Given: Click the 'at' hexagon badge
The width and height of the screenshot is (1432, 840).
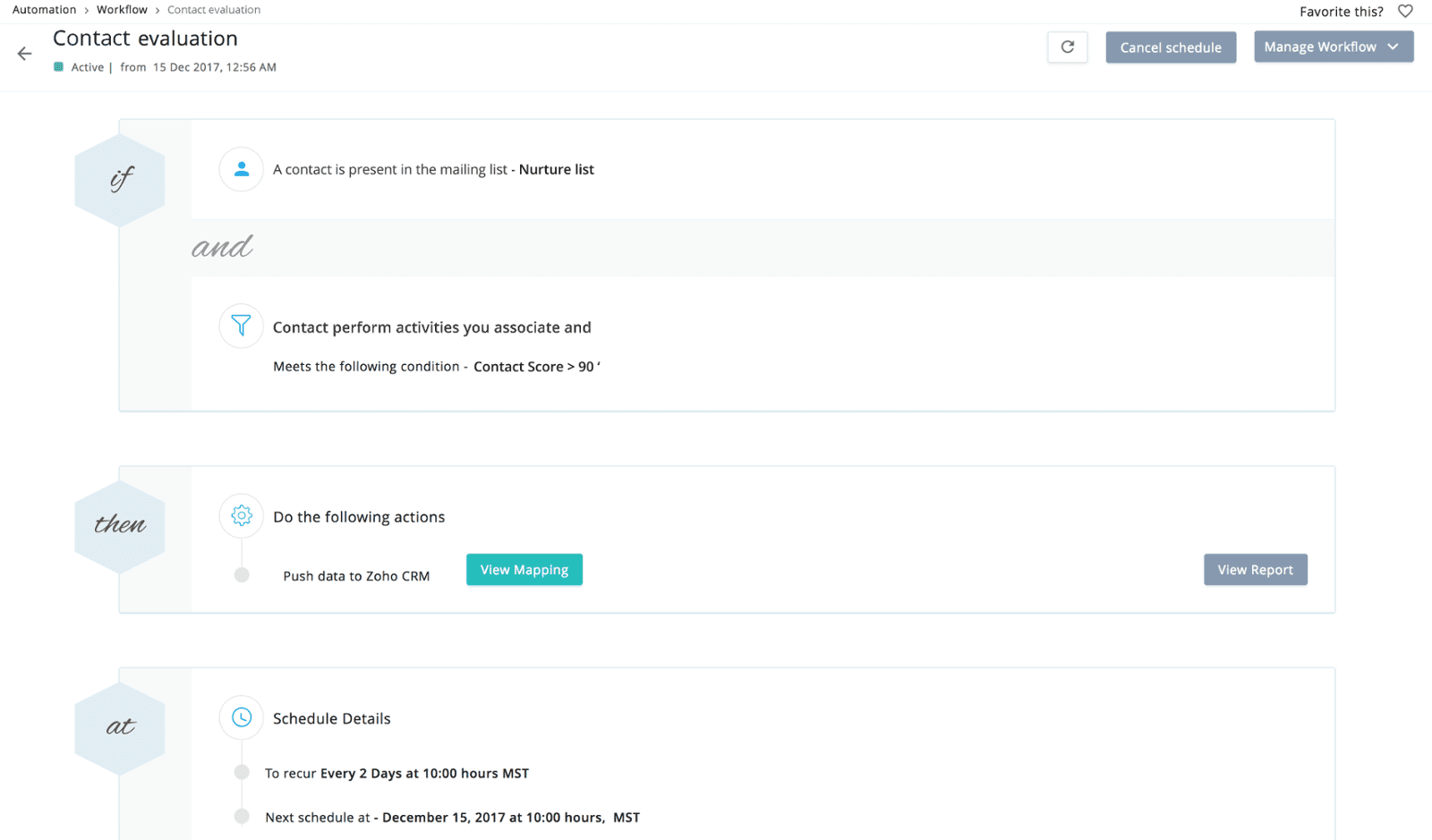Looking at the screenshot, I should click(120, 727).
